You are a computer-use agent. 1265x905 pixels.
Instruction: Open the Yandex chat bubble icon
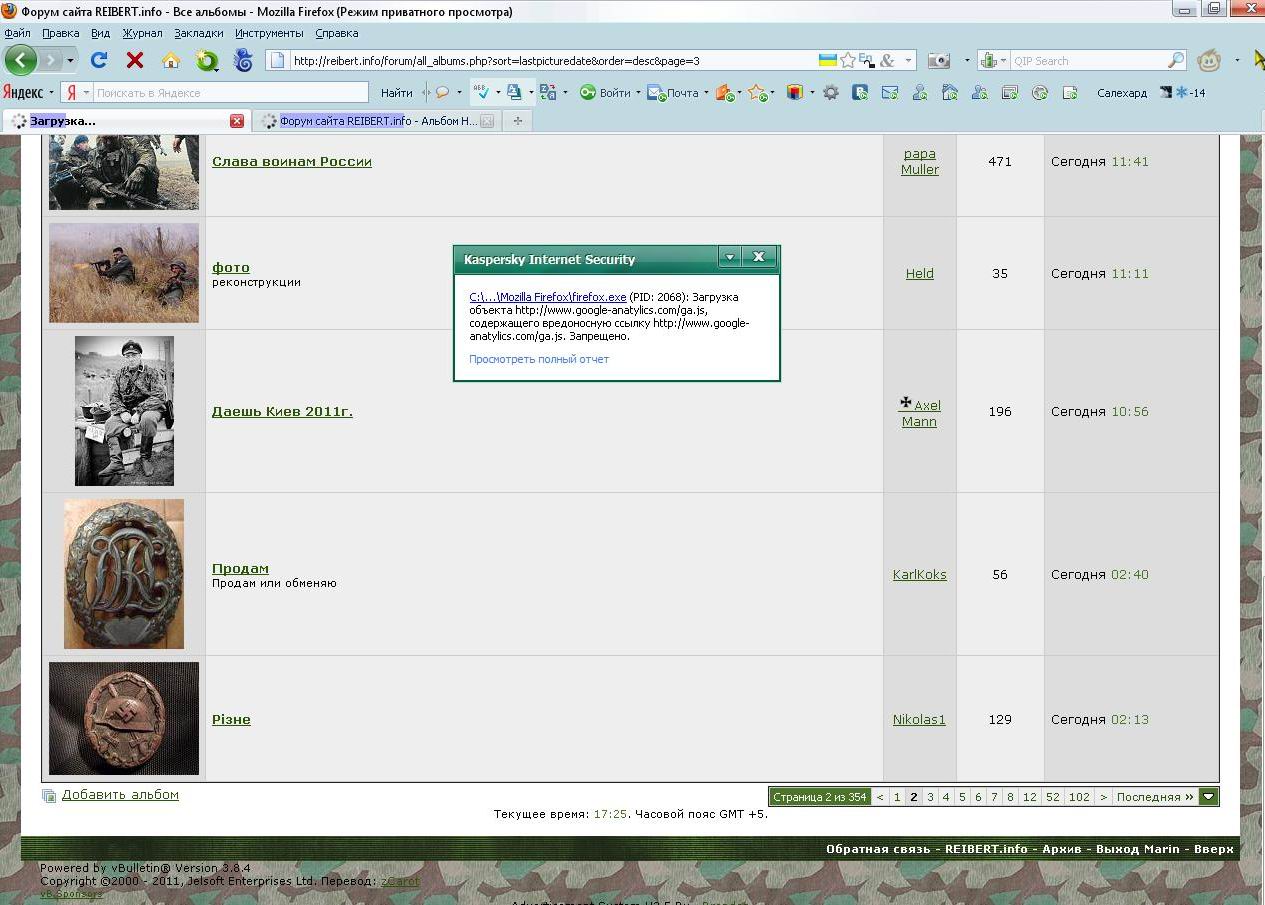pos(442,93)
